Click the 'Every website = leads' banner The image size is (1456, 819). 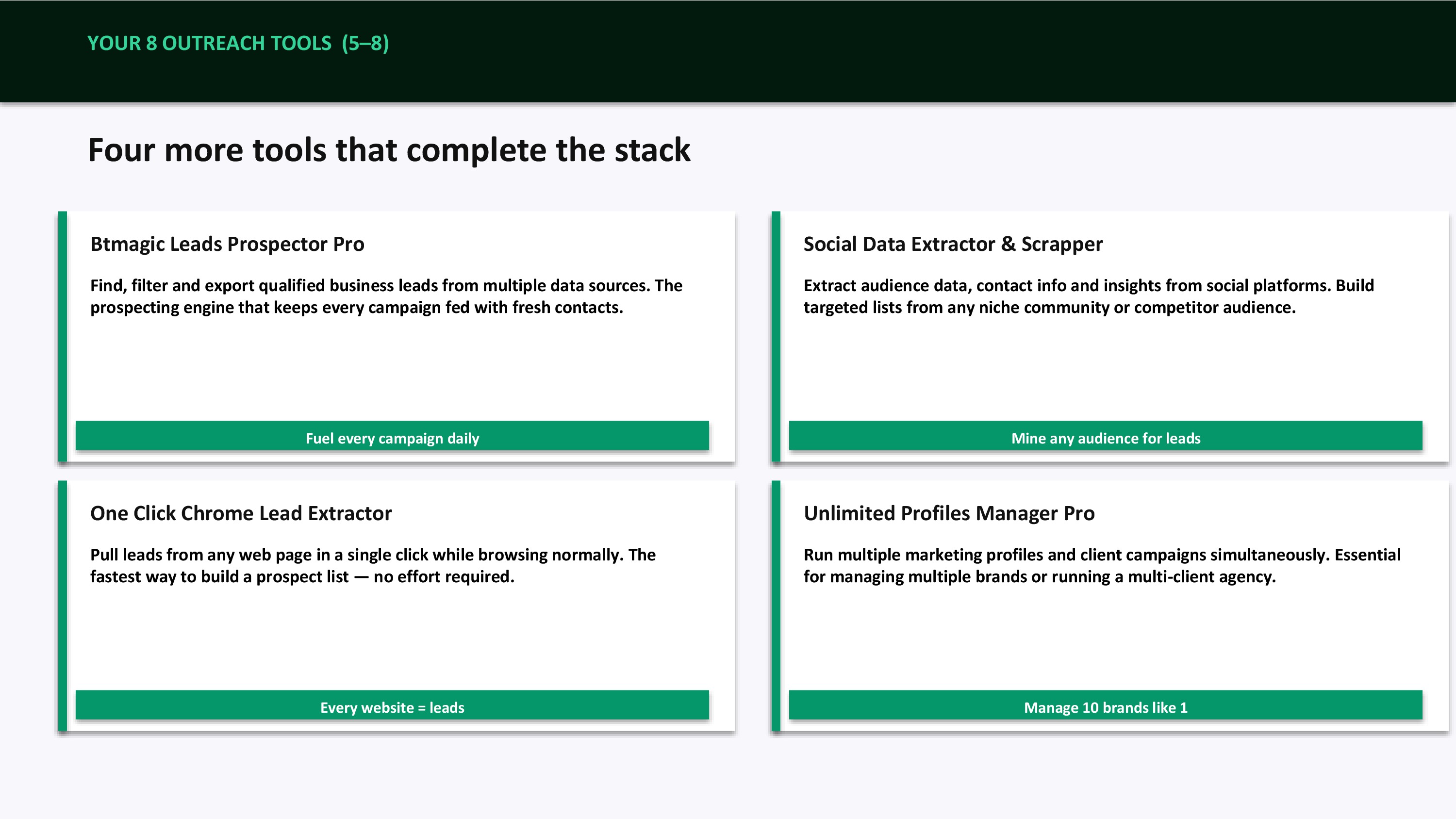[x=392, y=706]
